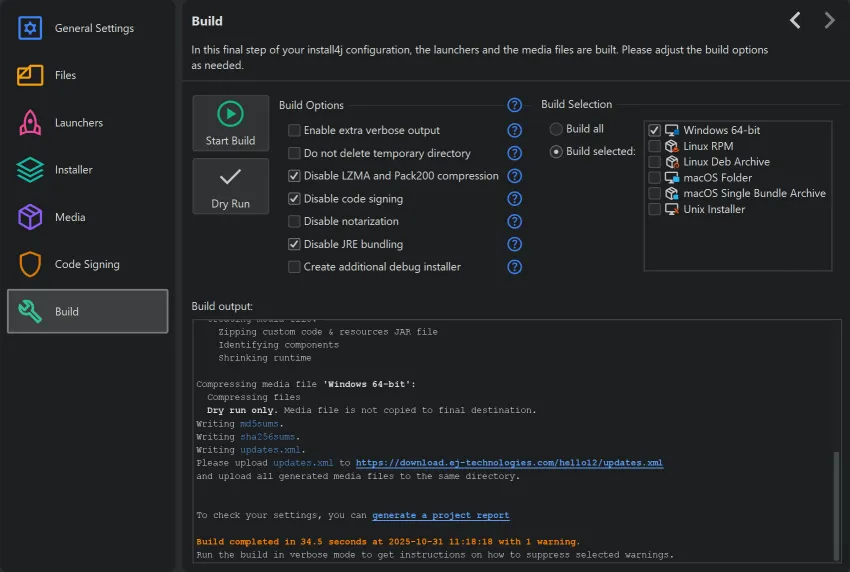Check Do not delete temporary directory
Screen dimensions: 850x572
(x=294, y=153)
